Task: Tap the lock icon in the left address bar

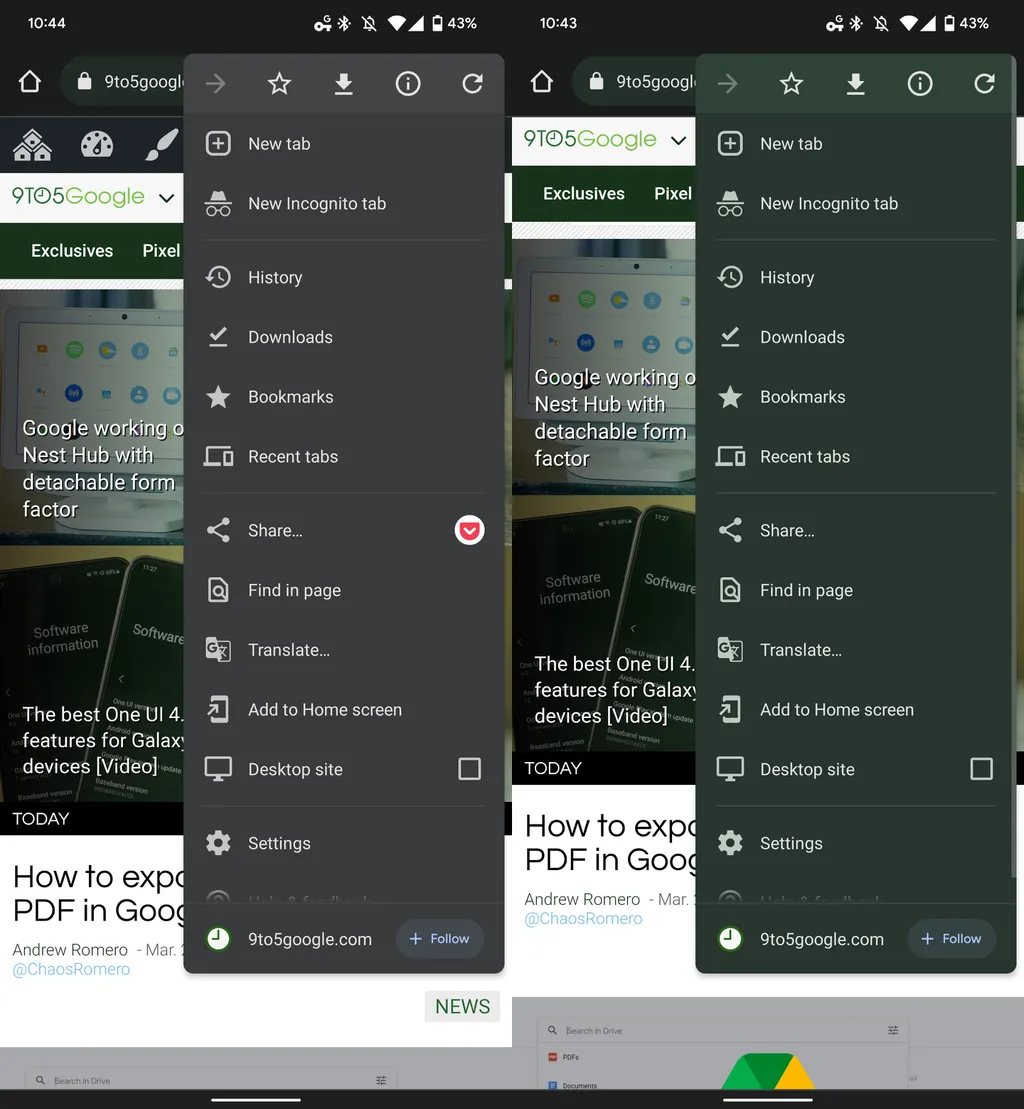Action: click(x=84, y=81)
